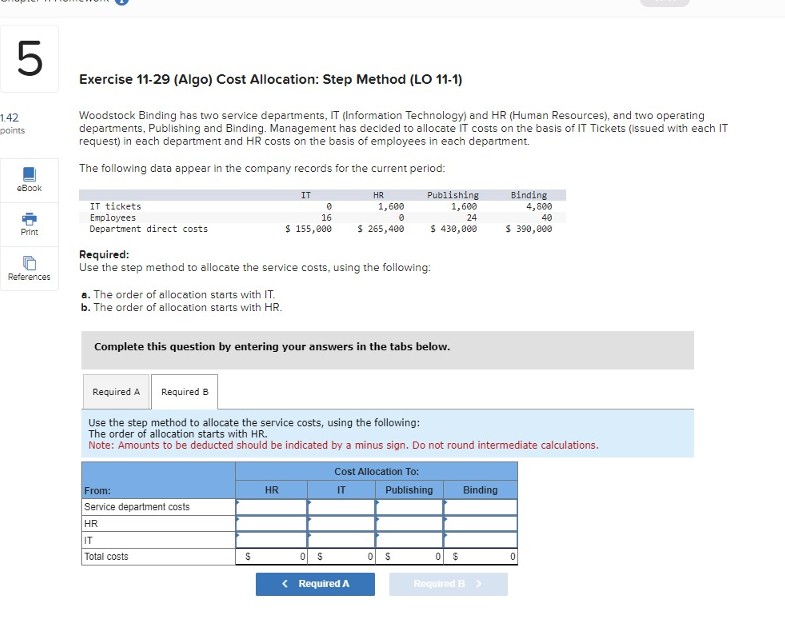
Task: Click the info icon beside chapter title
Action: (x=122, y=2)
